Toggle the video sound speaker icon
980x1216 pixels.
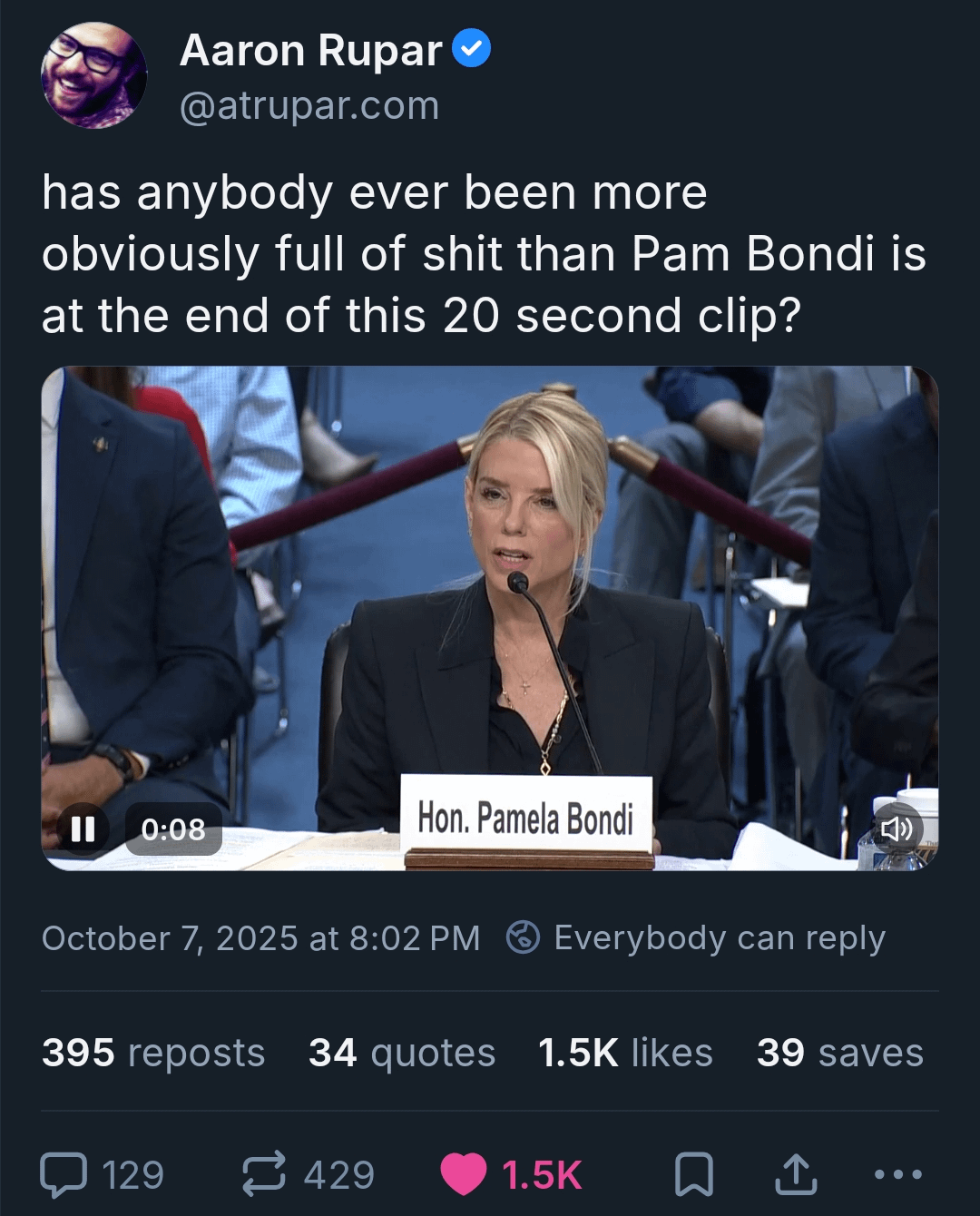(x=897, y=829)
